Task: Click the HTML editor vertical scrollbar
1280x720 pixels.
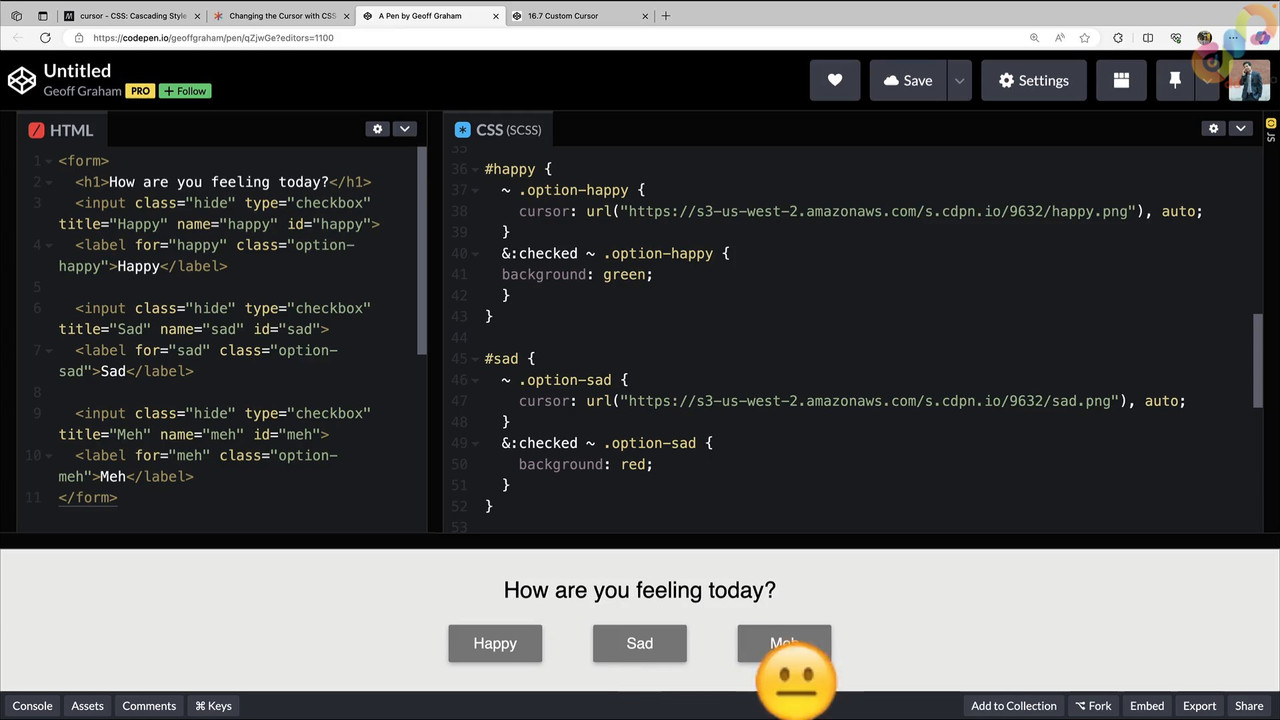Action: pyautogui.click(x=422, y=250)
